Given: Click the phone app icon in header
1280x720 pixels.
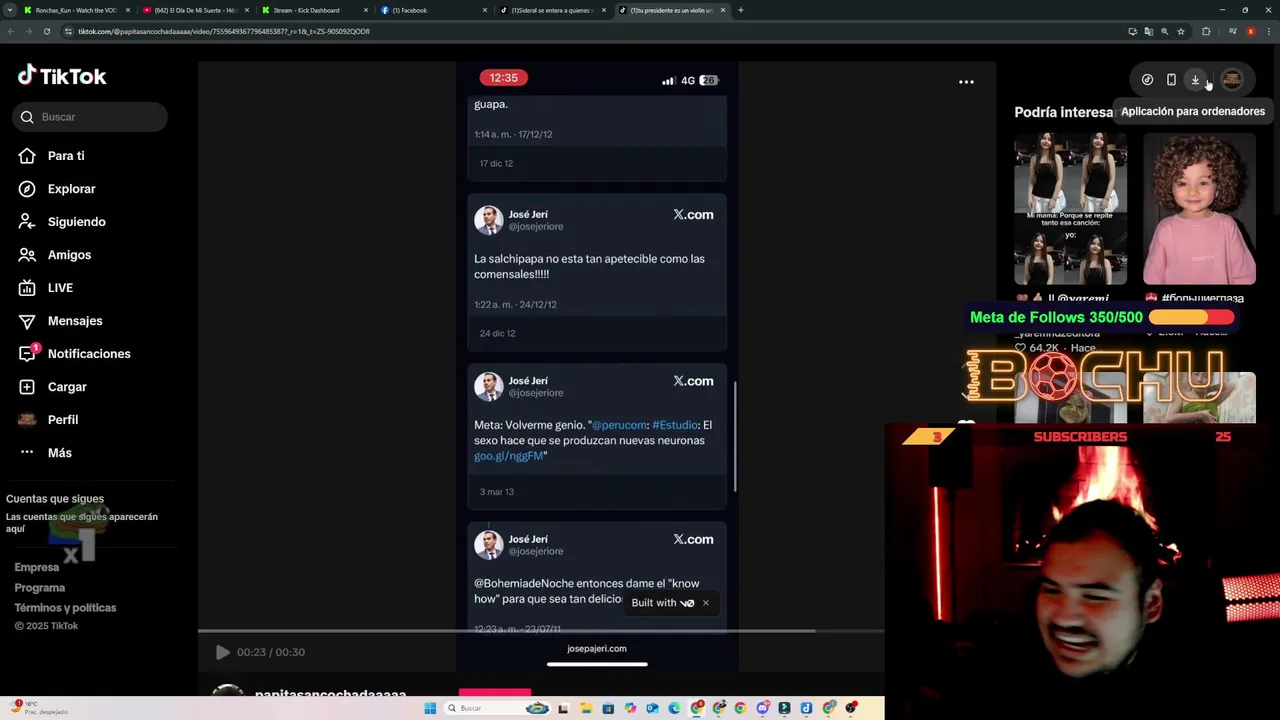Looking at the screenshot, I should [1171, 79].
